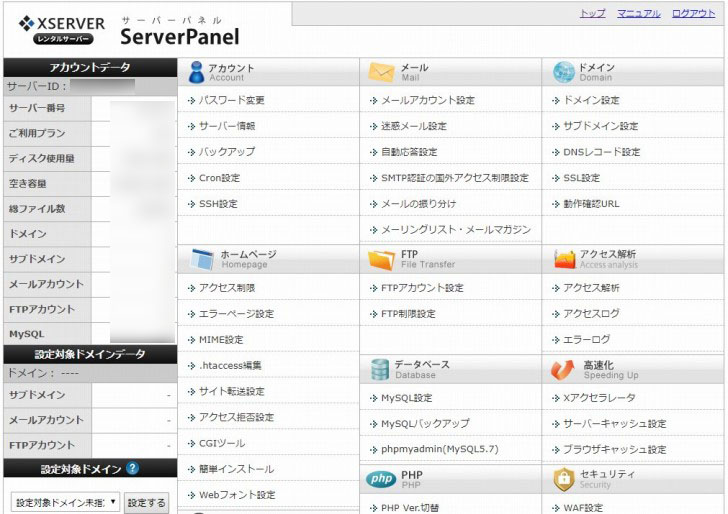Click MySQL row label in account data
The width and height of the screenshot is (728, 514).
(26, 334)
